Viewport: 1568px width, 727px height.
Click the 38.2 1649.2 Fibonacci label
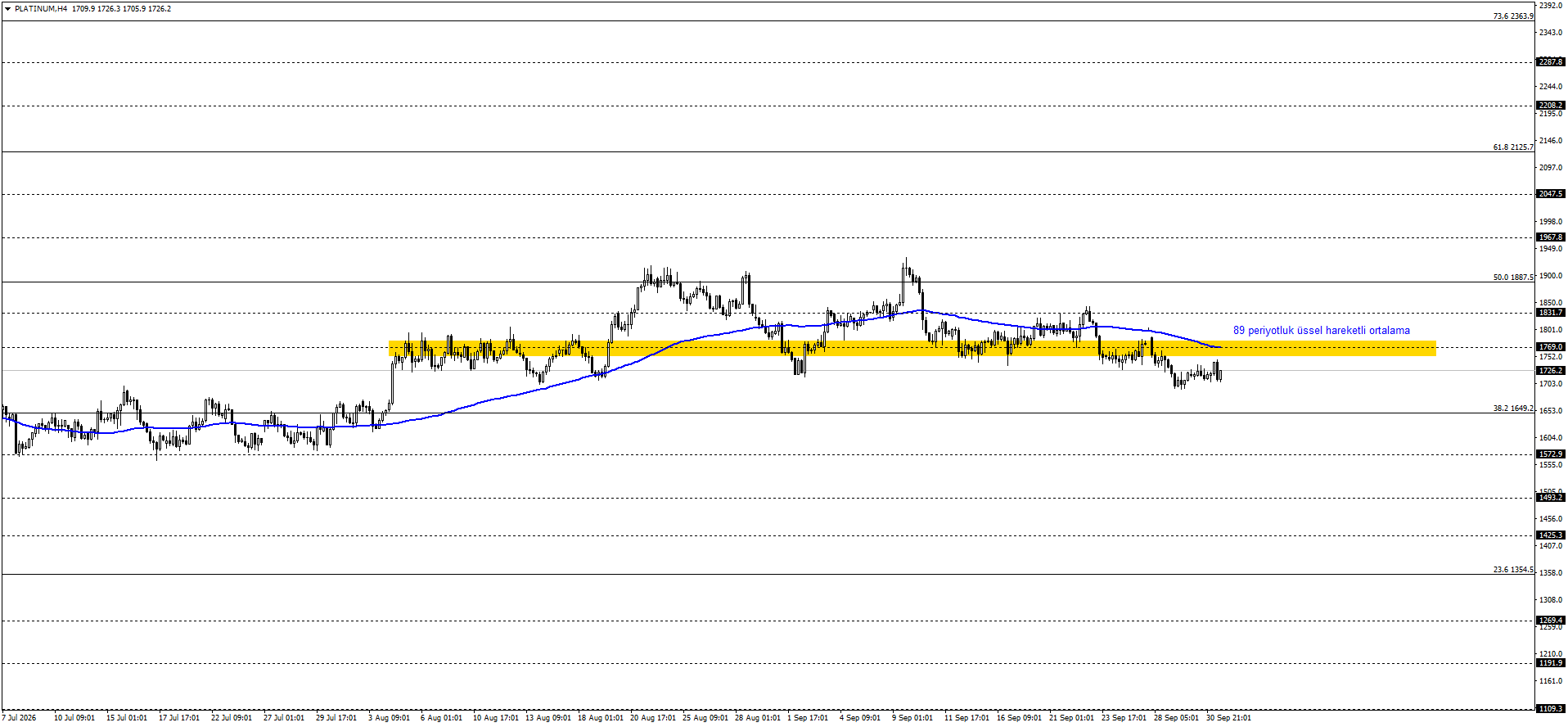(1512, 409)
